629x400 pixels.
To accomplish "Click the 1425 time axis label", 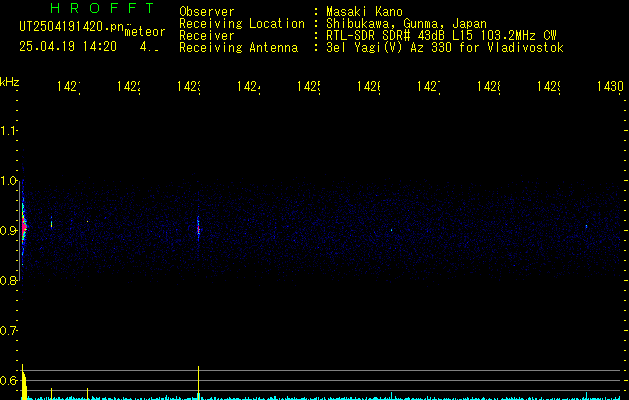I will (x=308, y=87).
